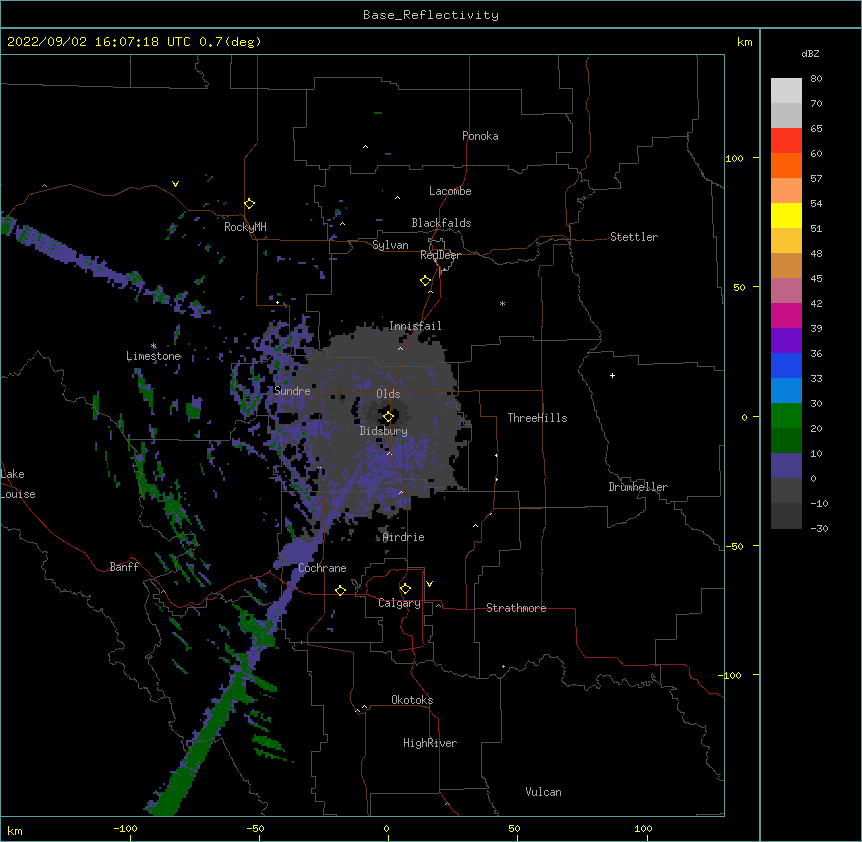Click the Innisfail city label

point(415,326)
